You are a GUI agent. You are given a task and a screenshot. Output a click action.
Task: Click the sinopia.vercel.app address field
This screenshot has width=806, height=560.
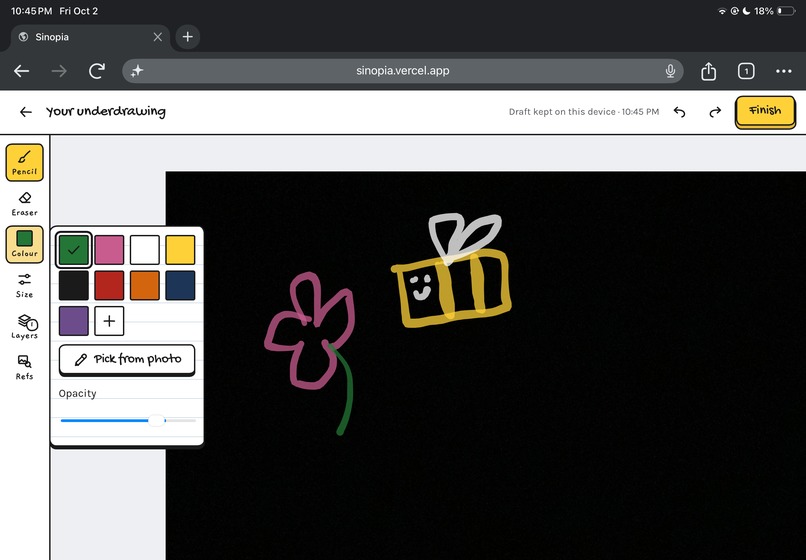tap(402, 71)
